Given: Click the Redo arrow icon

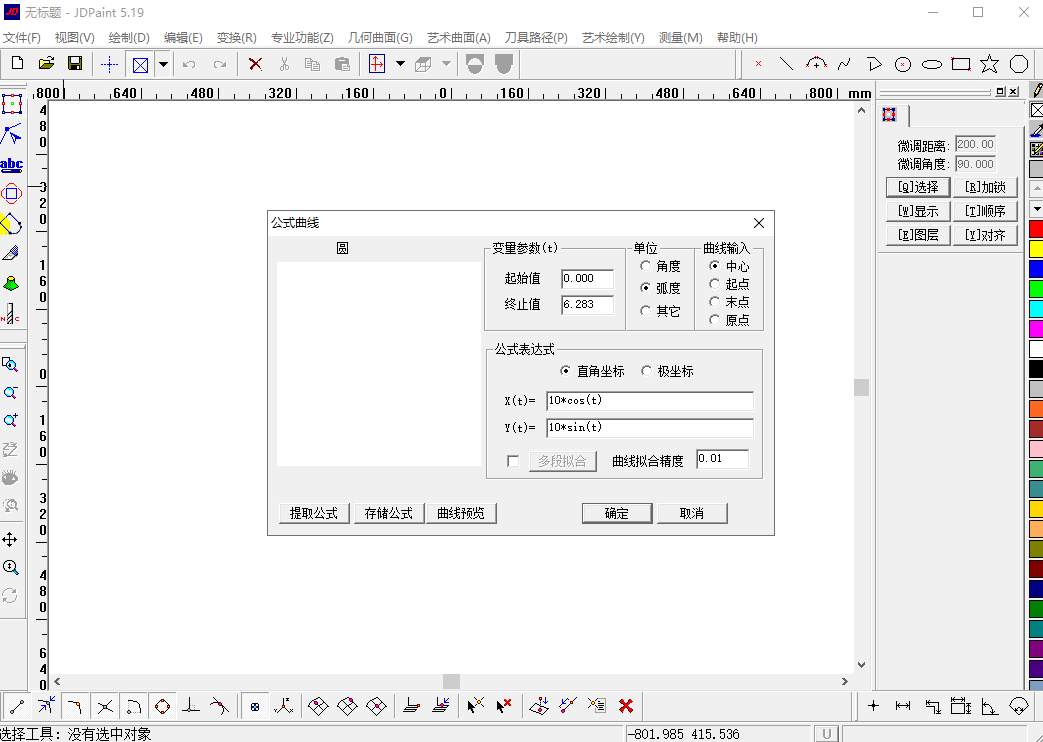Looking at the screenshot, I should click(220, 64).
